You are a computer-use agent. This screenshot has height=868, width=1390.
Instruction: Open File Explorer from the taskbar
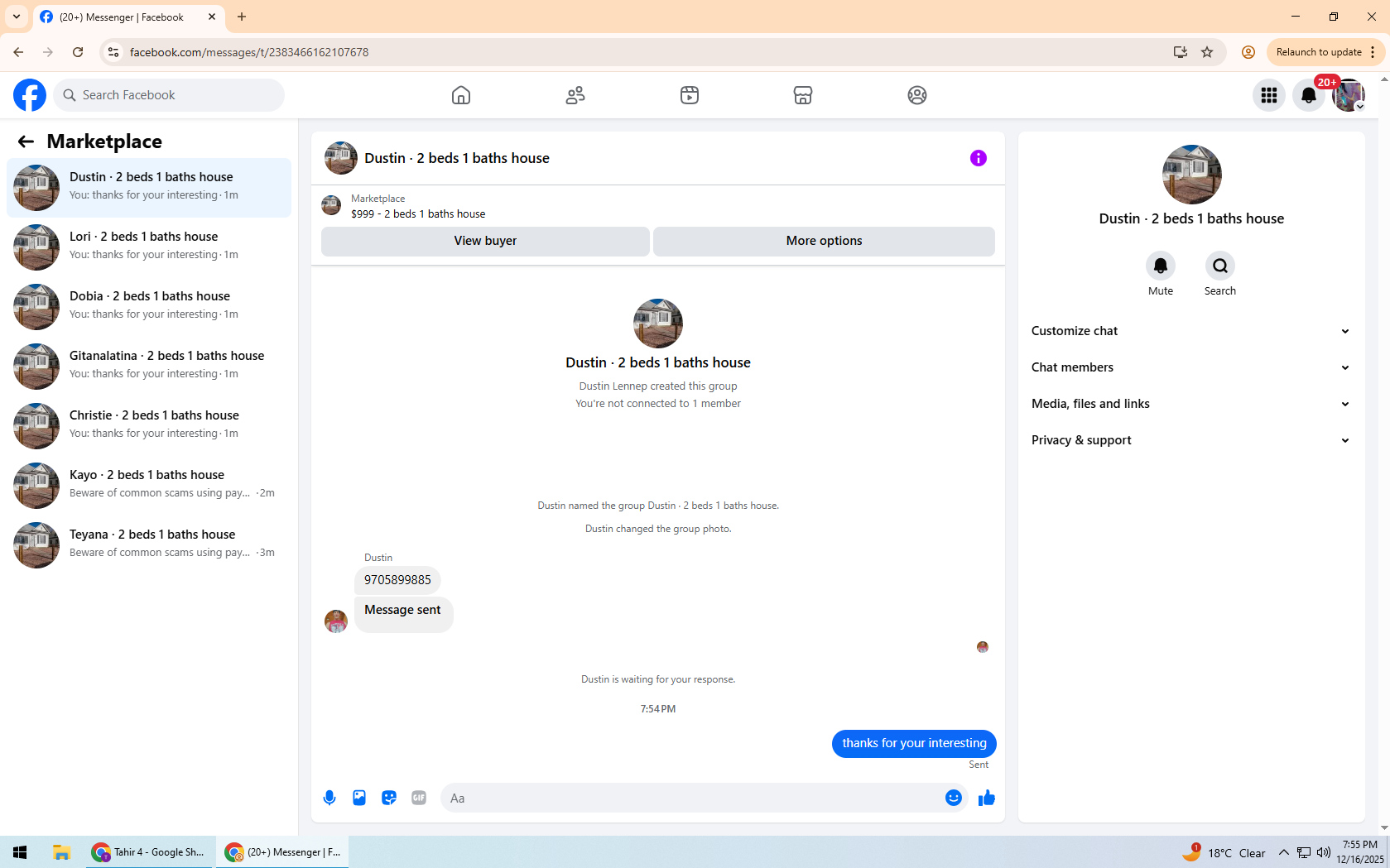tap(61, 852)
